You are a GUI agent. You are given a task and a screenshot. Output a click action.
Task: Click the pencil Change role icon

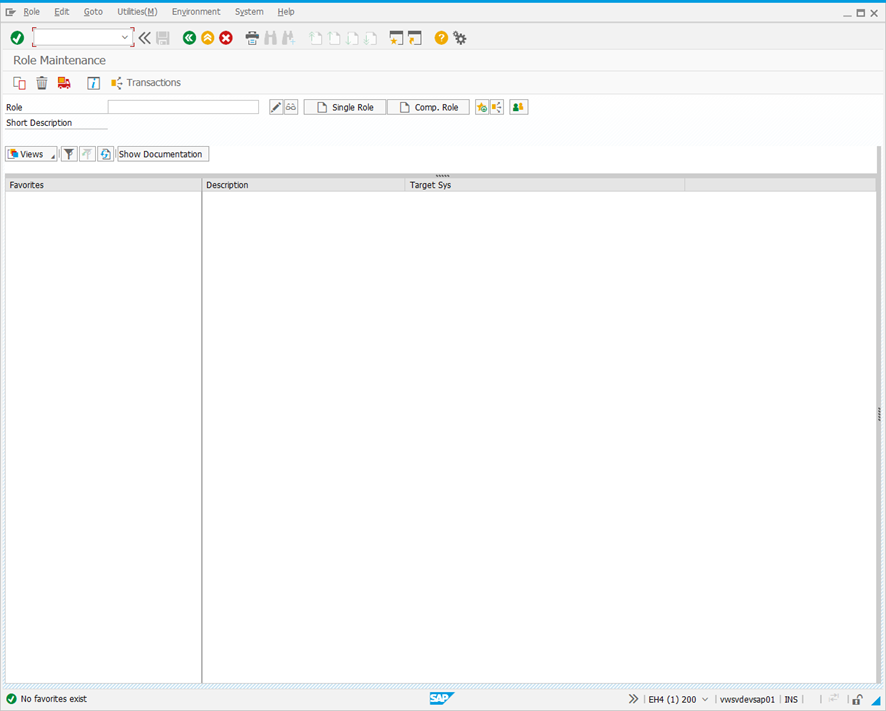coord(276,107)
